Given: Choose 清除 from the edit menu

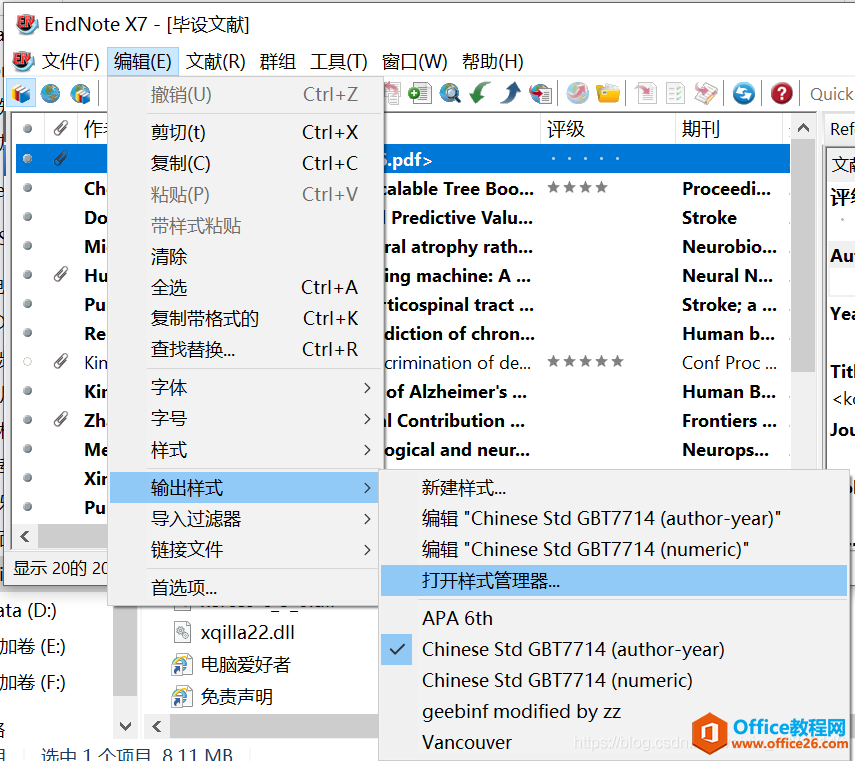Looking at the screenshot, I should [x=244, y=256].
